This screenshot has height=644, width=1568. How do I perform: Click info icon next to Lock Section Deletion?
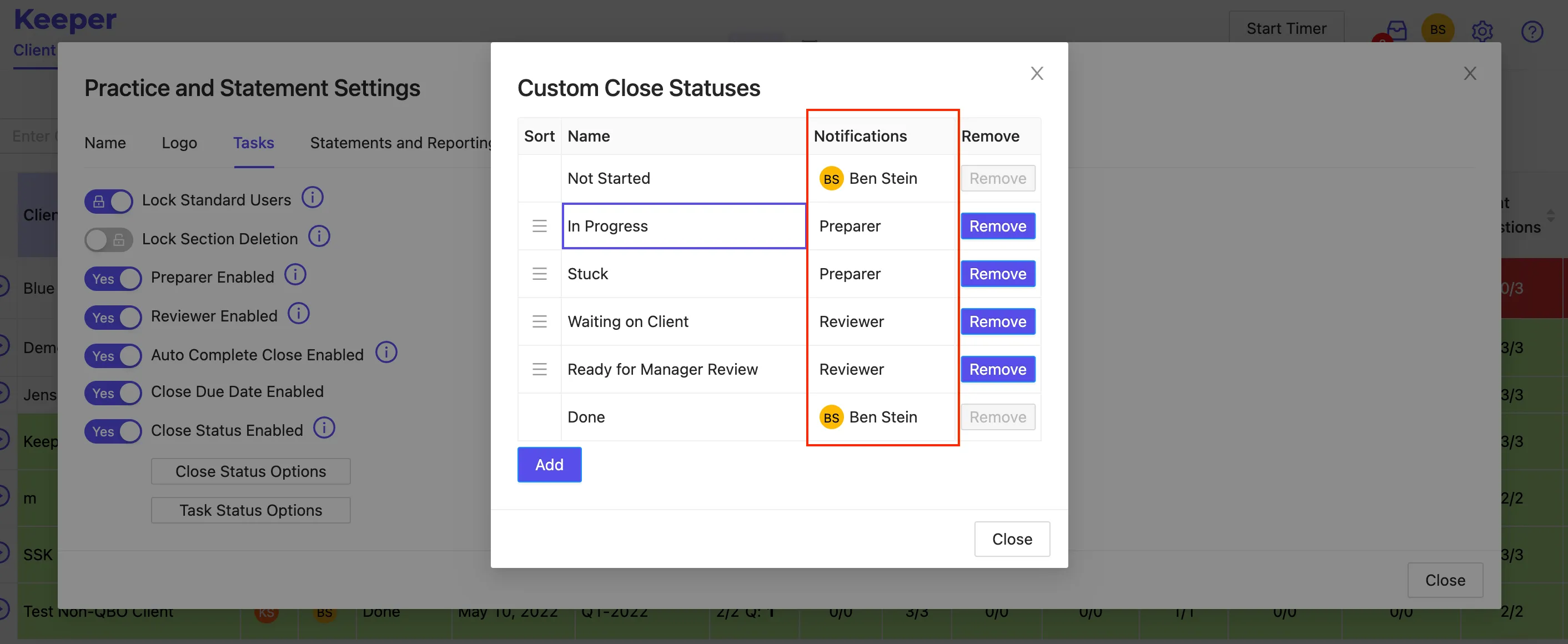(319, 237)
